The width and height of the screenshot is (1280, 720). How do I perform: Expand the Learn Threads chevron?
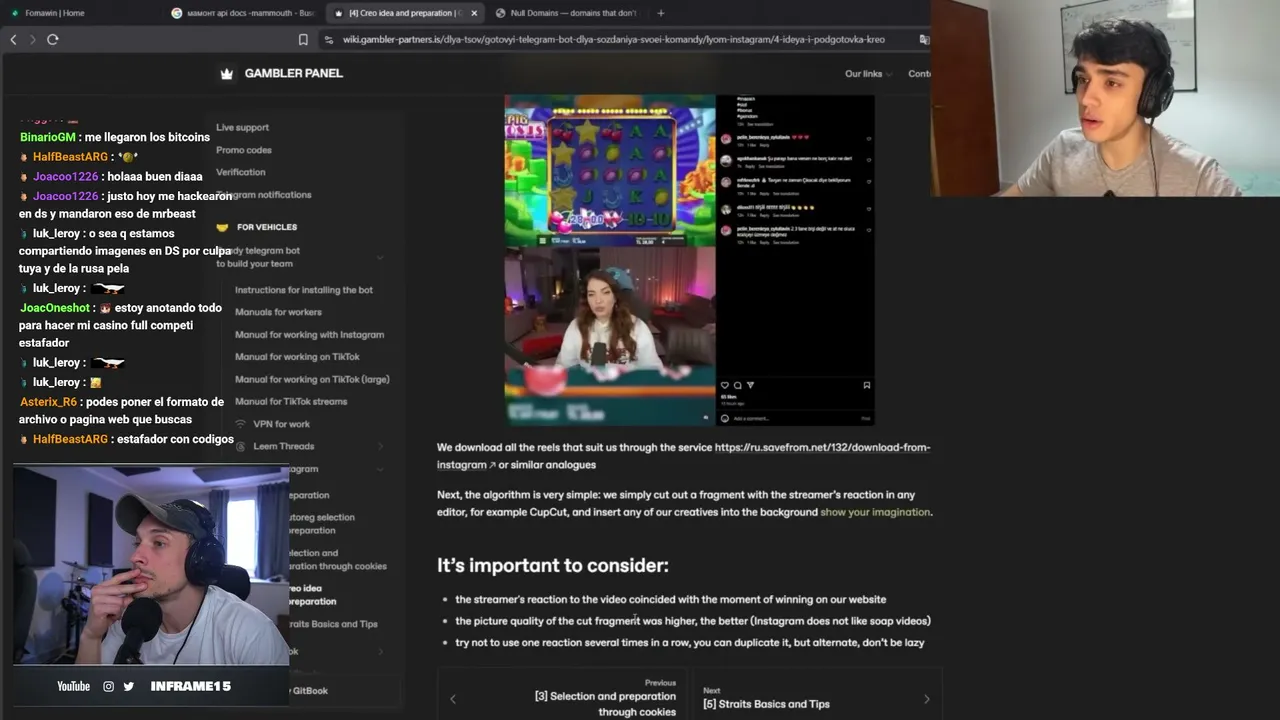[x=380, y=446]
